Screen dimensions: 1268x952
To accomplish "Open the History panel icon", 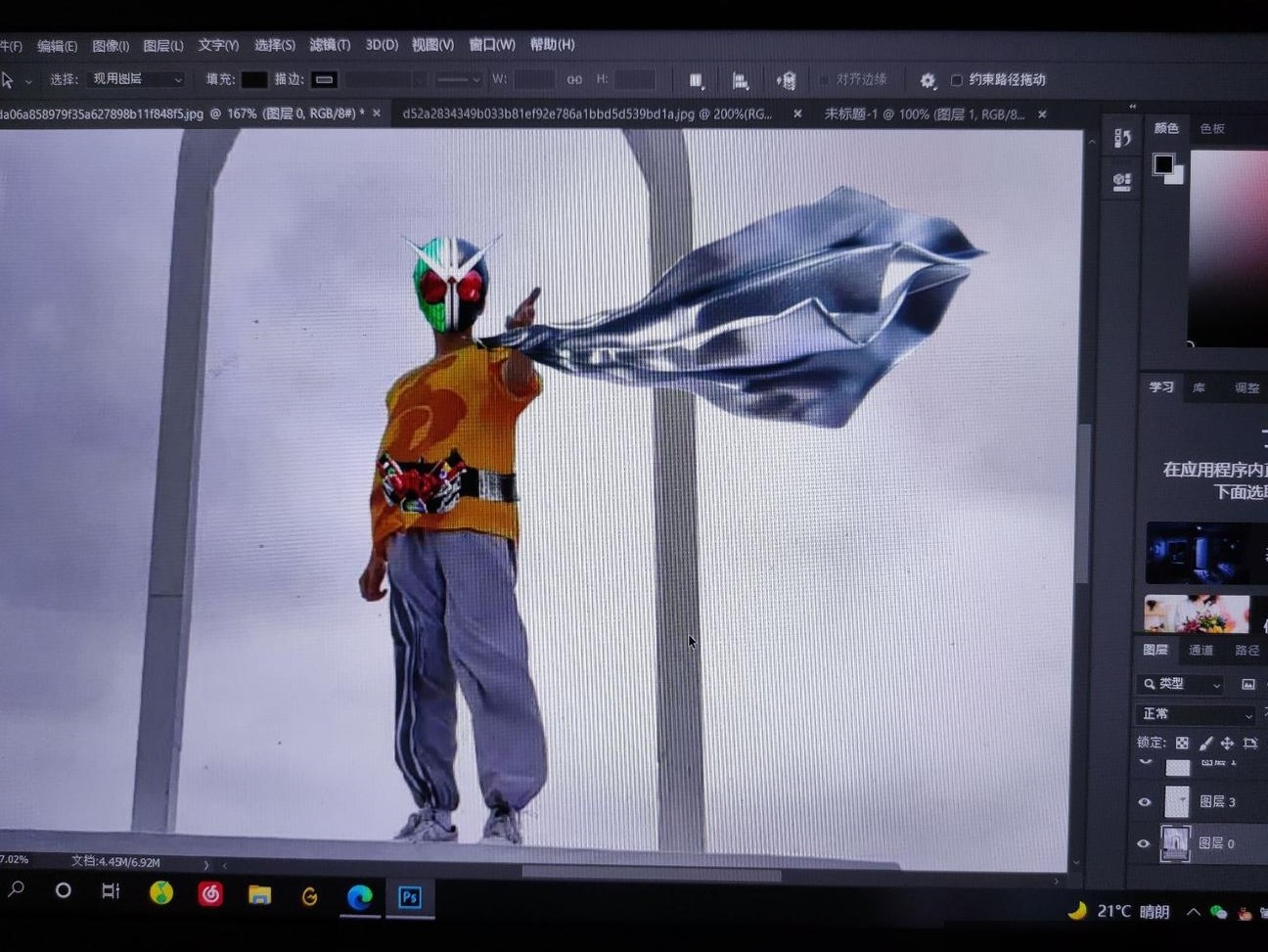I will coord(1122,137).
